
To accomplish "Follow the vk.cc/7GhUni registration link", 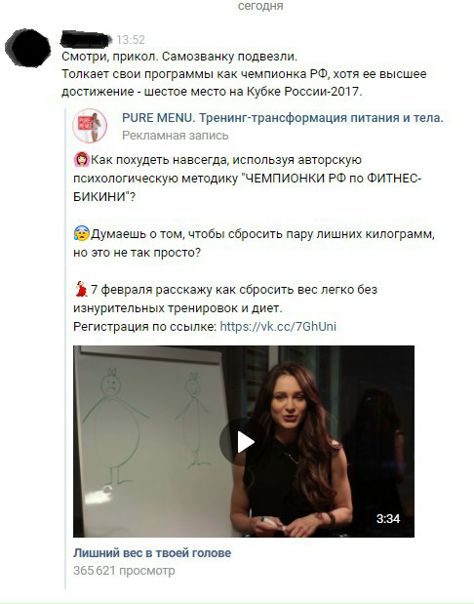I will coord(278,327).
